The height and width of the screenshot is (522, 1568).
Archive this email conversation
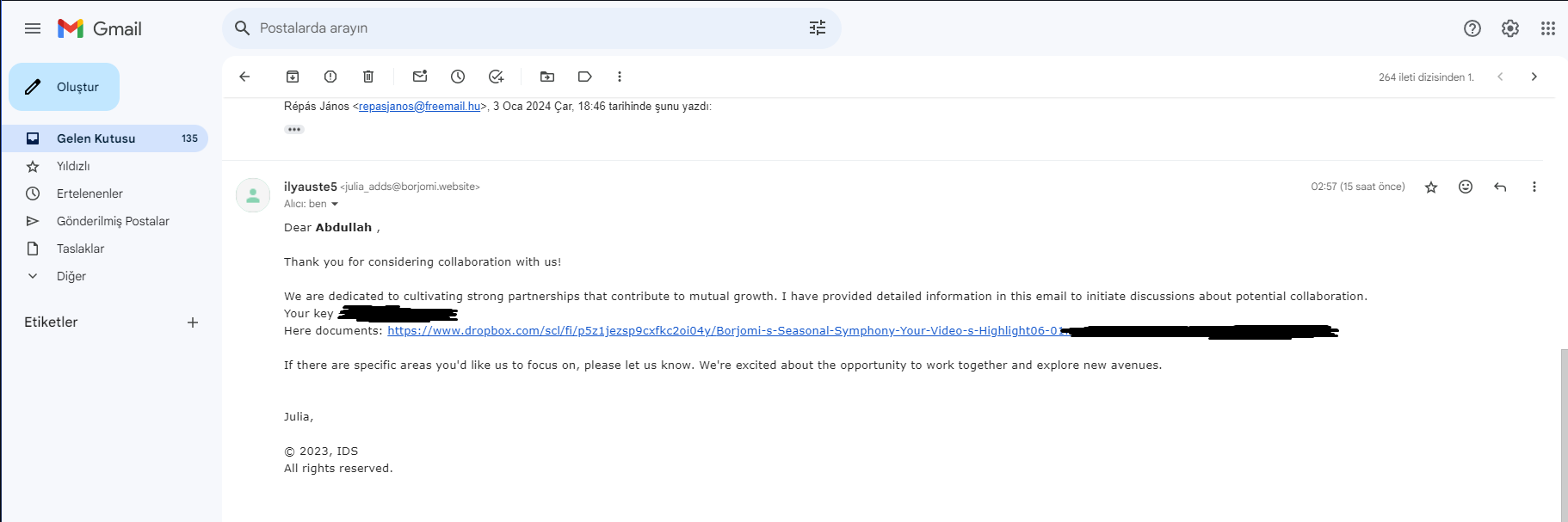(293, 77)
